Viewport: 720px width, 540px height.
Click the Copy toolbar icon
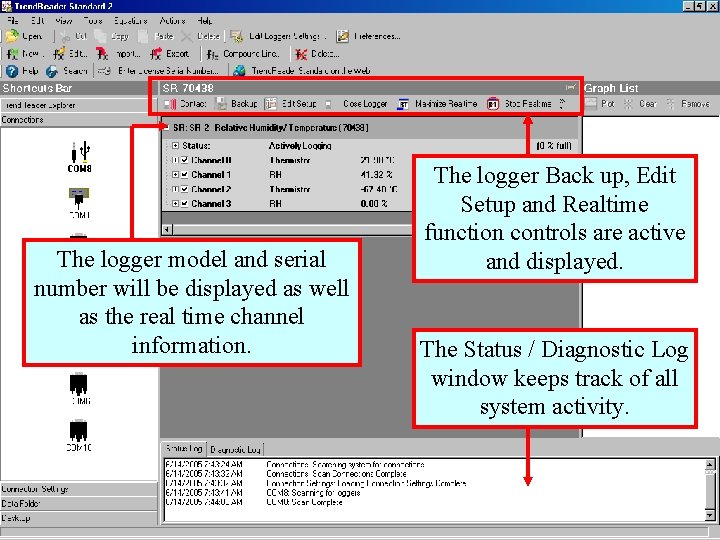click(100, 36)
